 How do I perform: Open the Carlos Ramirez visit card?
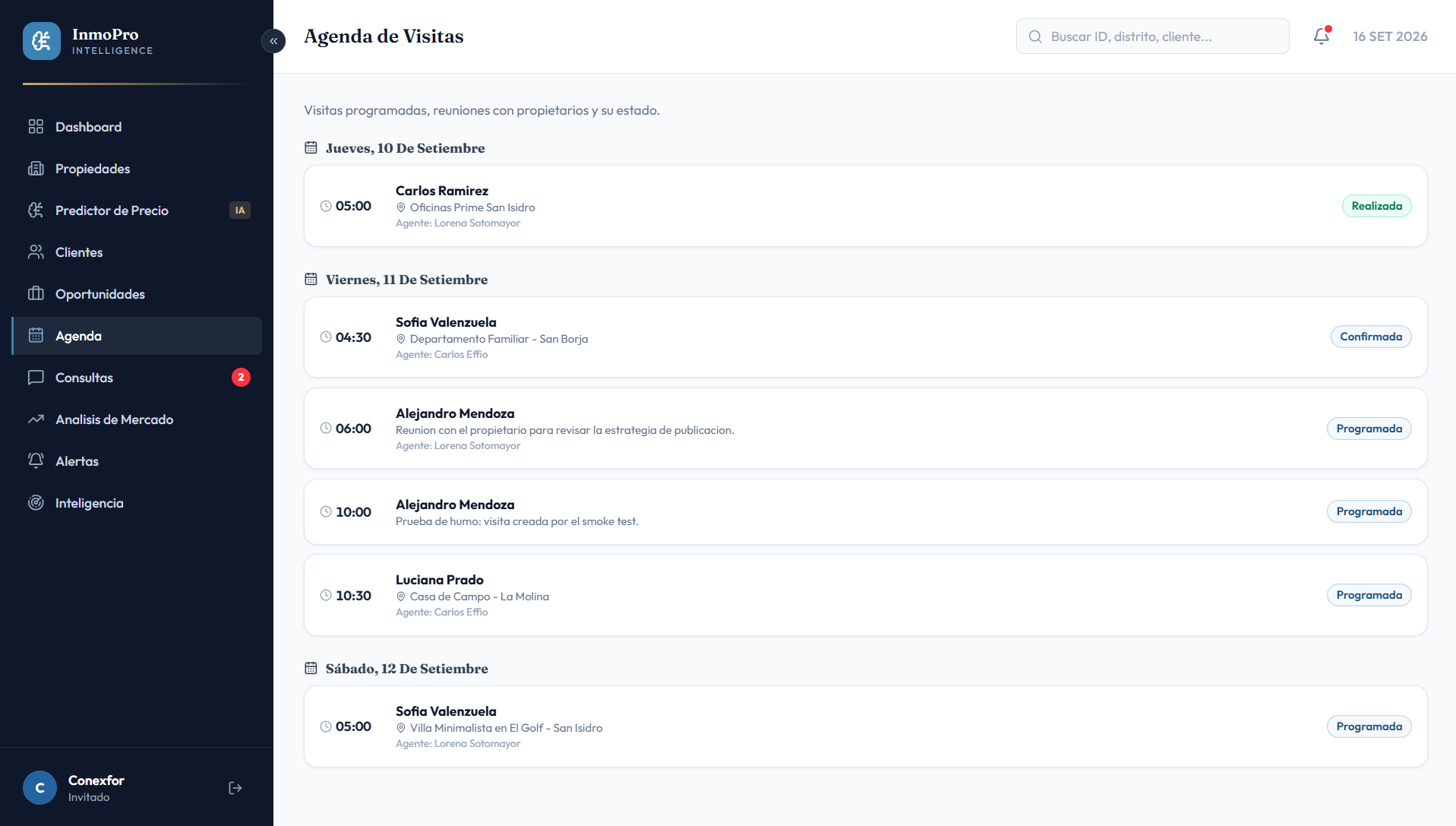click(x=865, y=206)
